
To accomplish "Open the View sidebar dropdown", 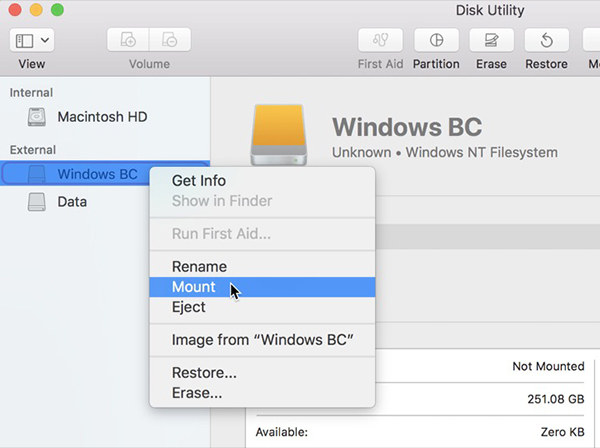I will click(x=32, y=40).
